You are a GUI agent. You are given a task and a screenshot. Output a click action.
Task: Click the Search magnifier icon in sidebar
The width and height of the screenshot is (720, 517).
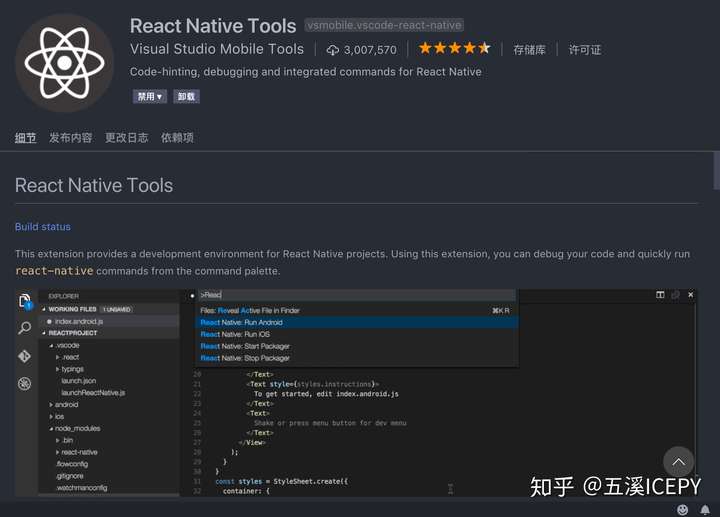point(25,328)
